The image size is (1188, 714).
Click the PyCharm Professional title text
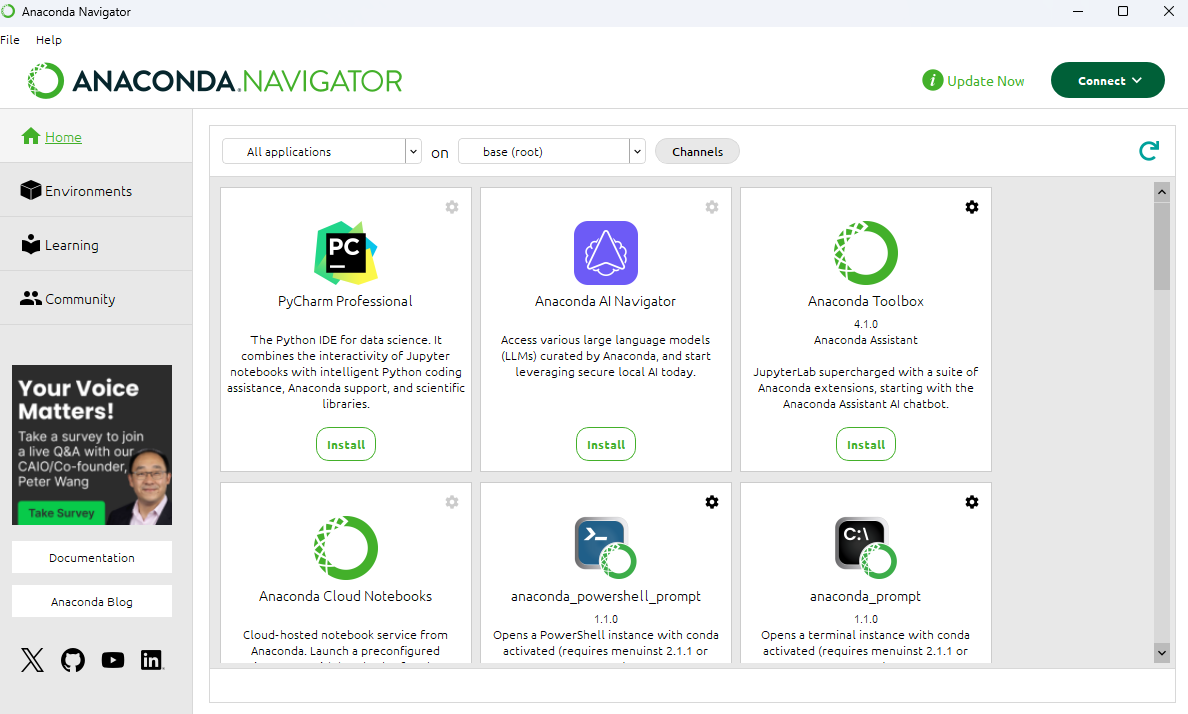(345, 301)
